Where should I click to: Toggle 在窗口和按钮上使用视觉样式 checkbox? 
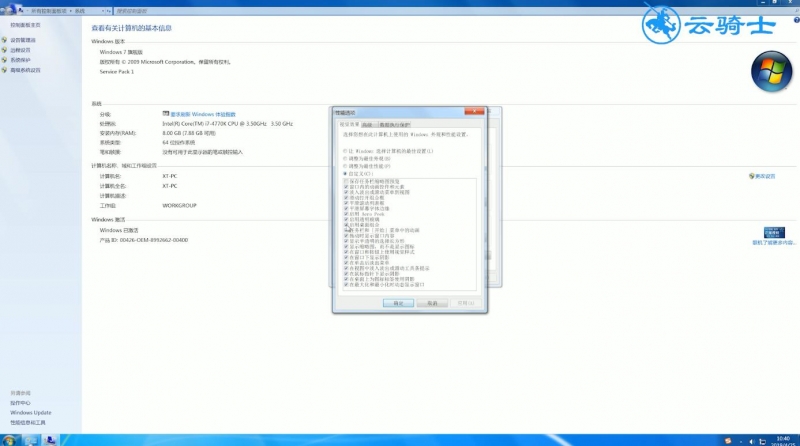(346, 252)
